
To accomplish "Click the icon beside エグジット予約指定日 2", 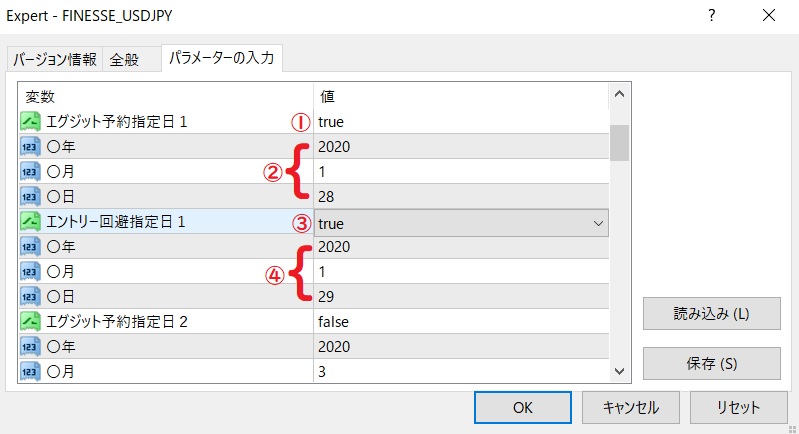I will click(x=29, y=322).
